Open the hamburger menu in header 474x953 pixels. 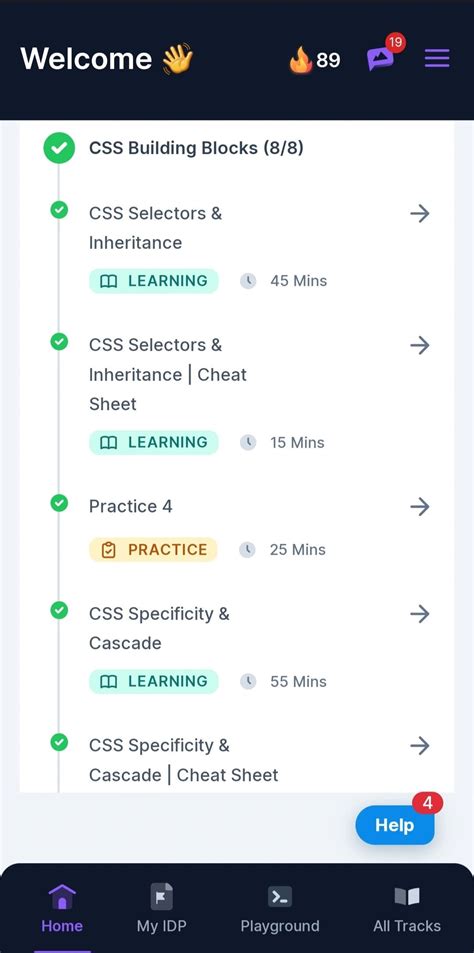pyautogui.click(x=436, y=58)
